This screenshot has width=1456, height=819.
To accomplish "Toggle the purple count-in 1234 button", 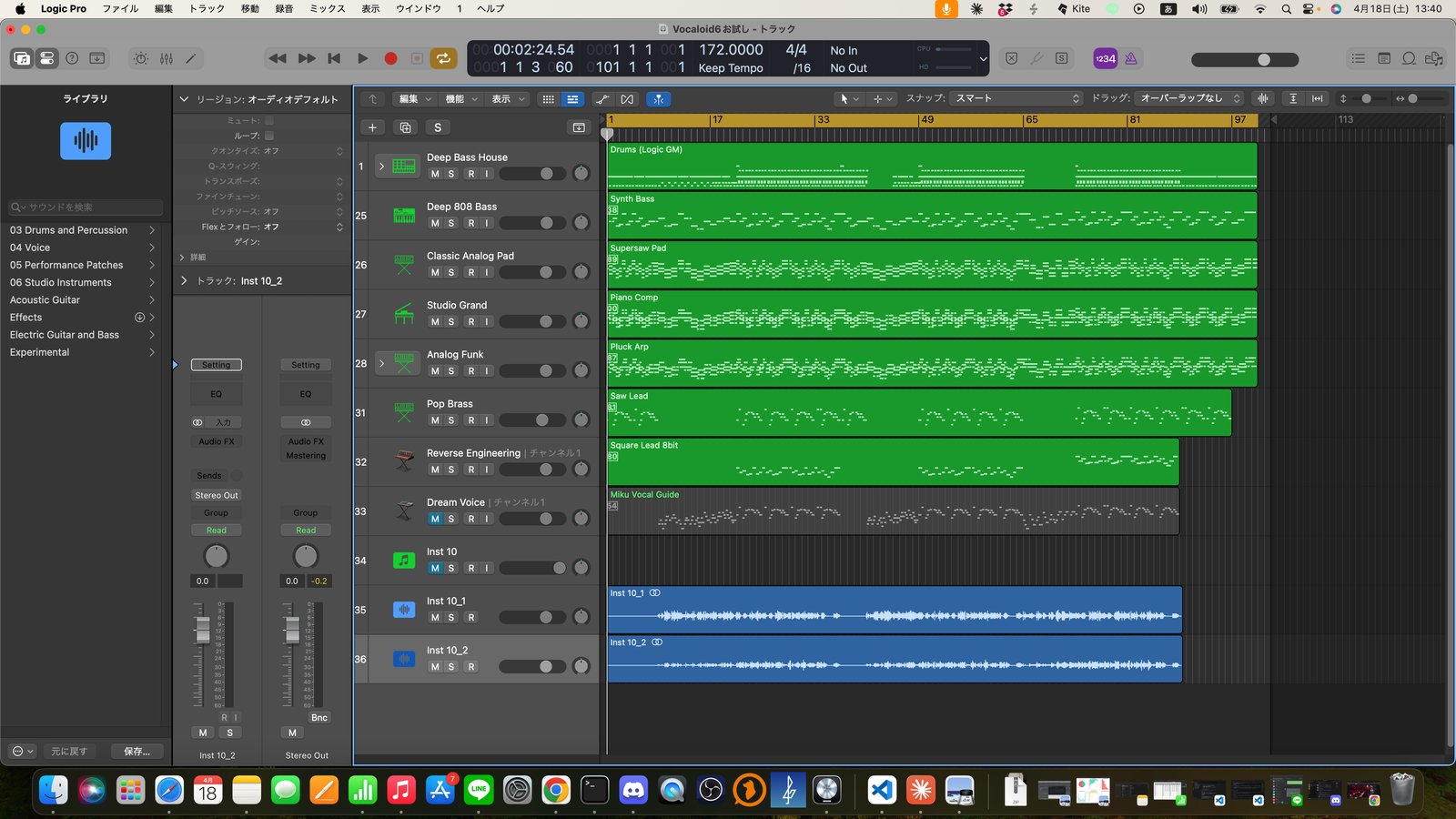I will (x=1105, y=58).
